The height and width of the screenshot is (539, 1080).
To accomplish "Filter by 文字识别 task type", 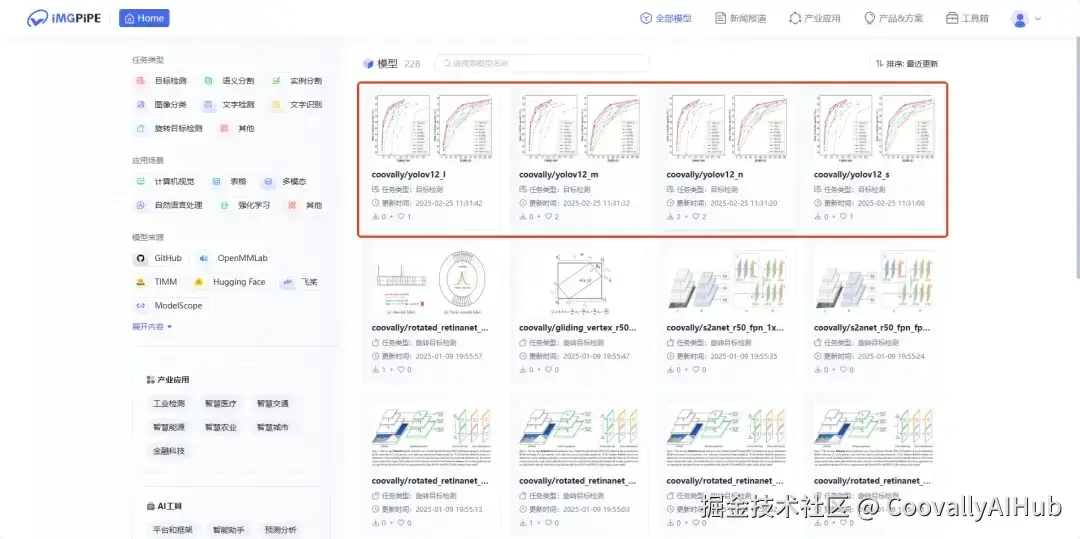I will (297, 105).
